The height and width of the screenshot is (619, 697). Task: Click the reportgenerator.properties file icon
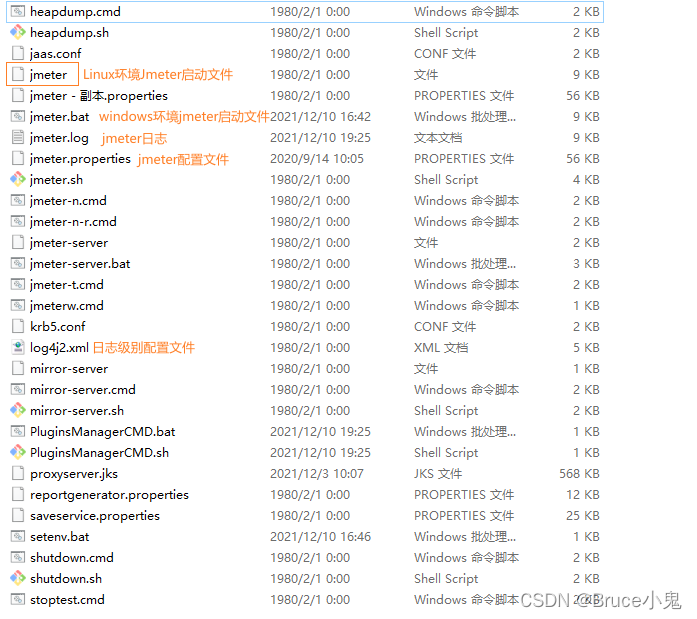(x=18, y=495)
